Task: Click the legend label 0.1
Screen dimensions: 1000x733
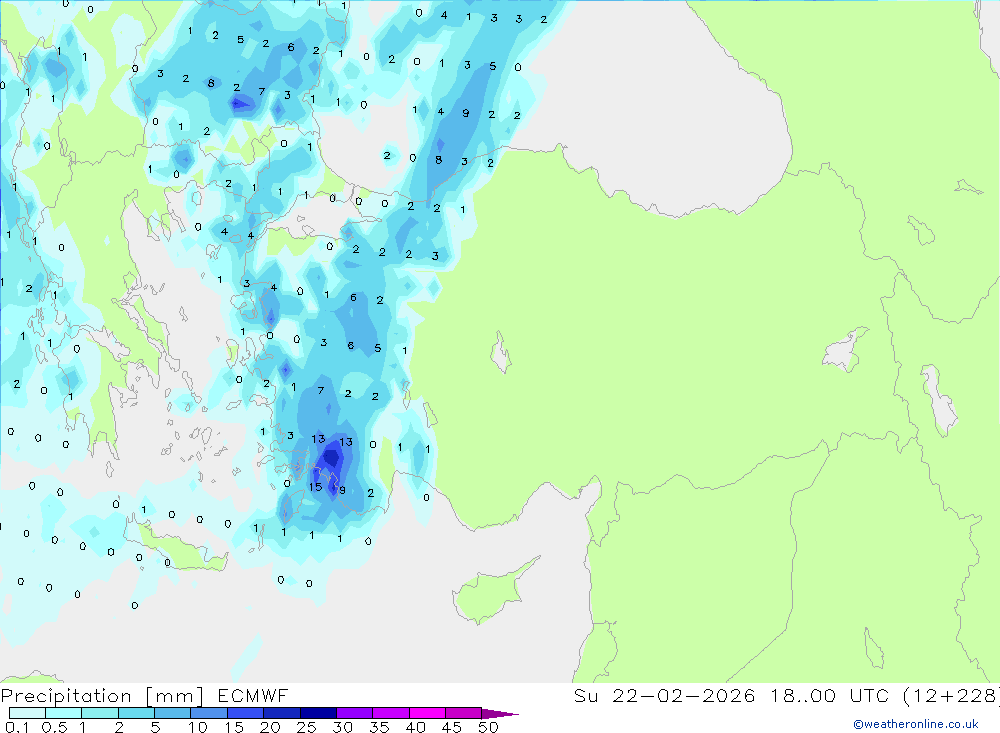Action: click(x=17, y=727)
